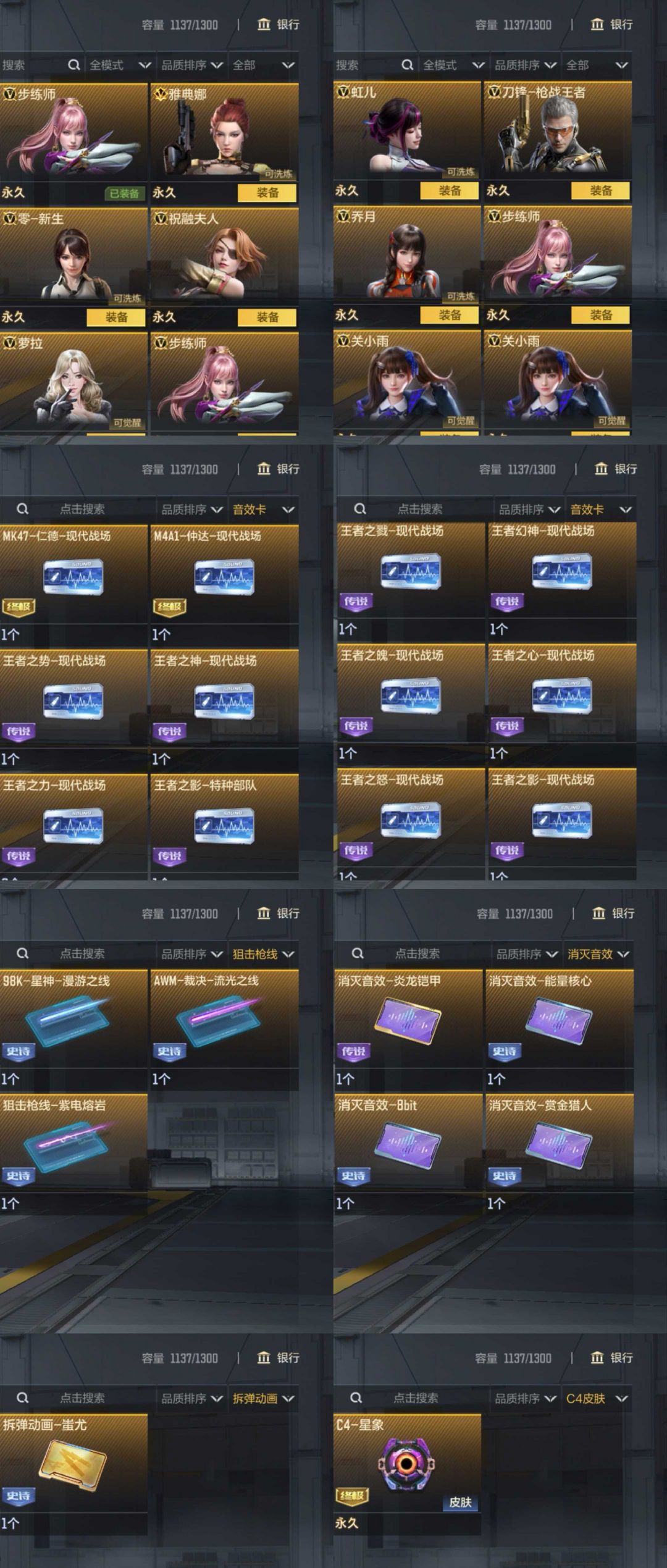Image resolution: width=667 pixels, height=1568 pixels.
Task: Expand the 消灭音效 category dropdown
Action: (x=598, y=954)
